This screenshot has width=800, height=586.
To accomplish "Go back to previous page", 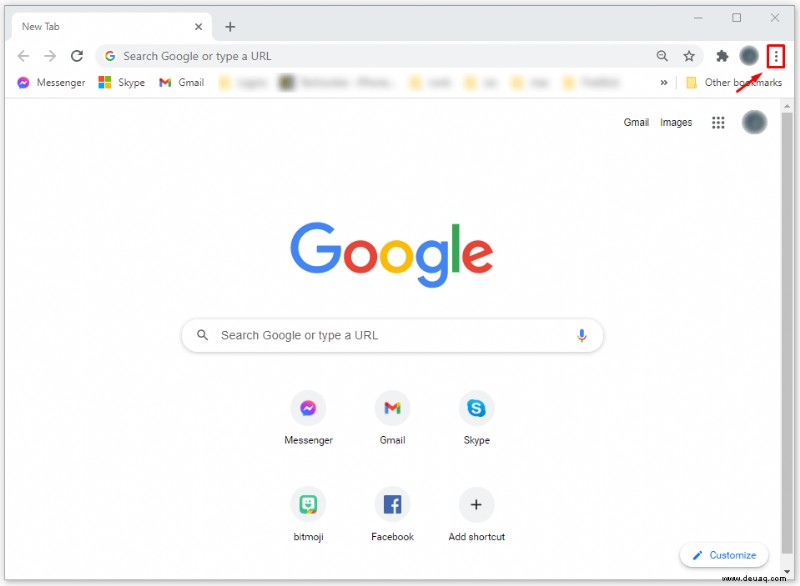I will coord(23,56).
